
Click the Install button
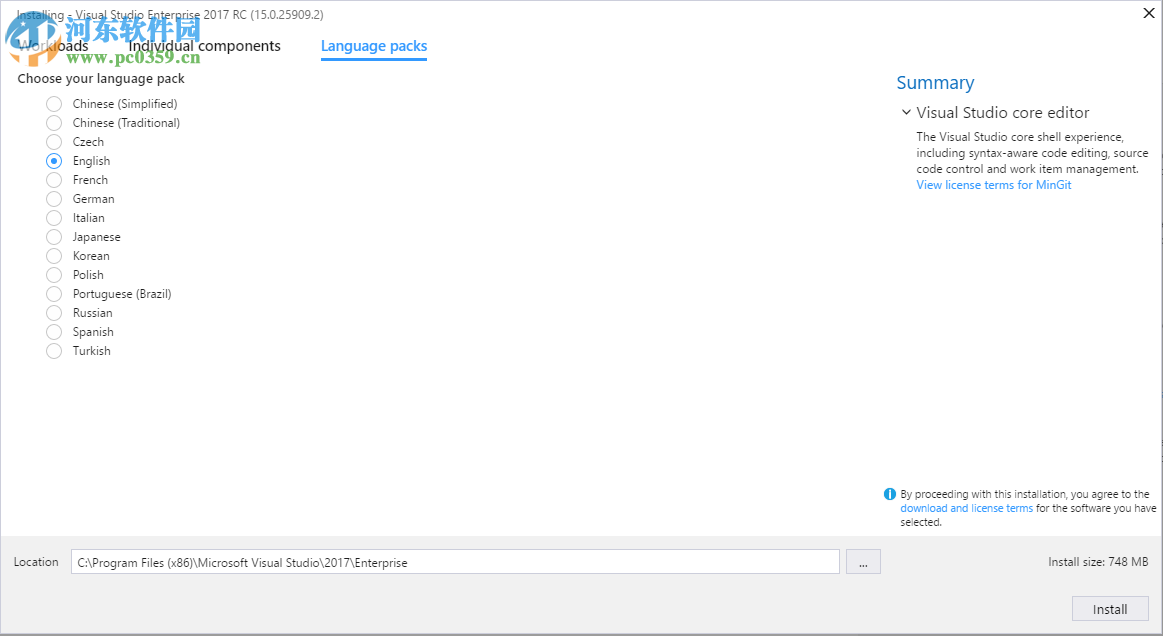pos(1110,609)
